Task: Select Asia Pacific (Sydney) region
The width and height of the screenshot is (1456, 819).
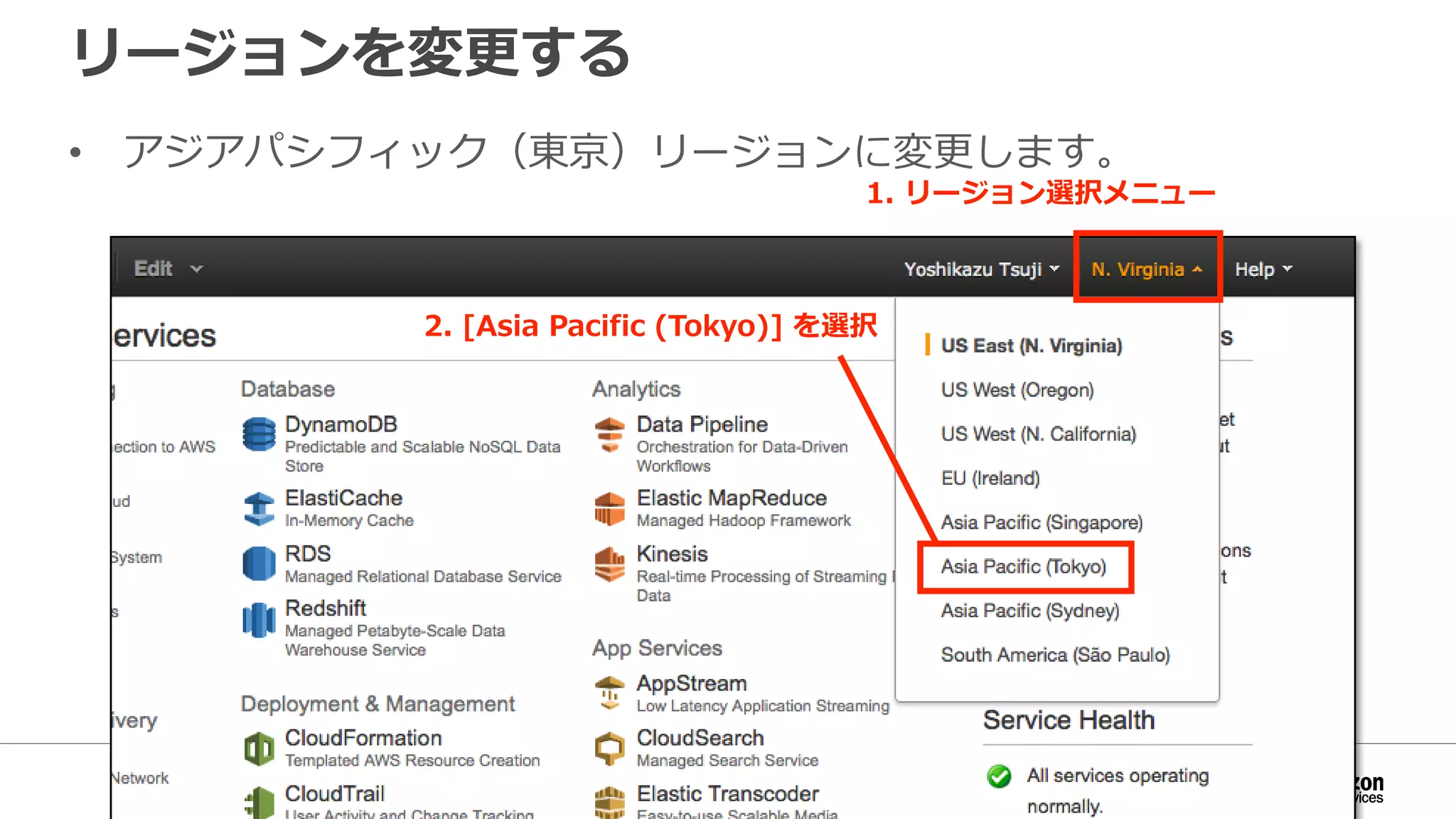Action: tap(1030, 611)
